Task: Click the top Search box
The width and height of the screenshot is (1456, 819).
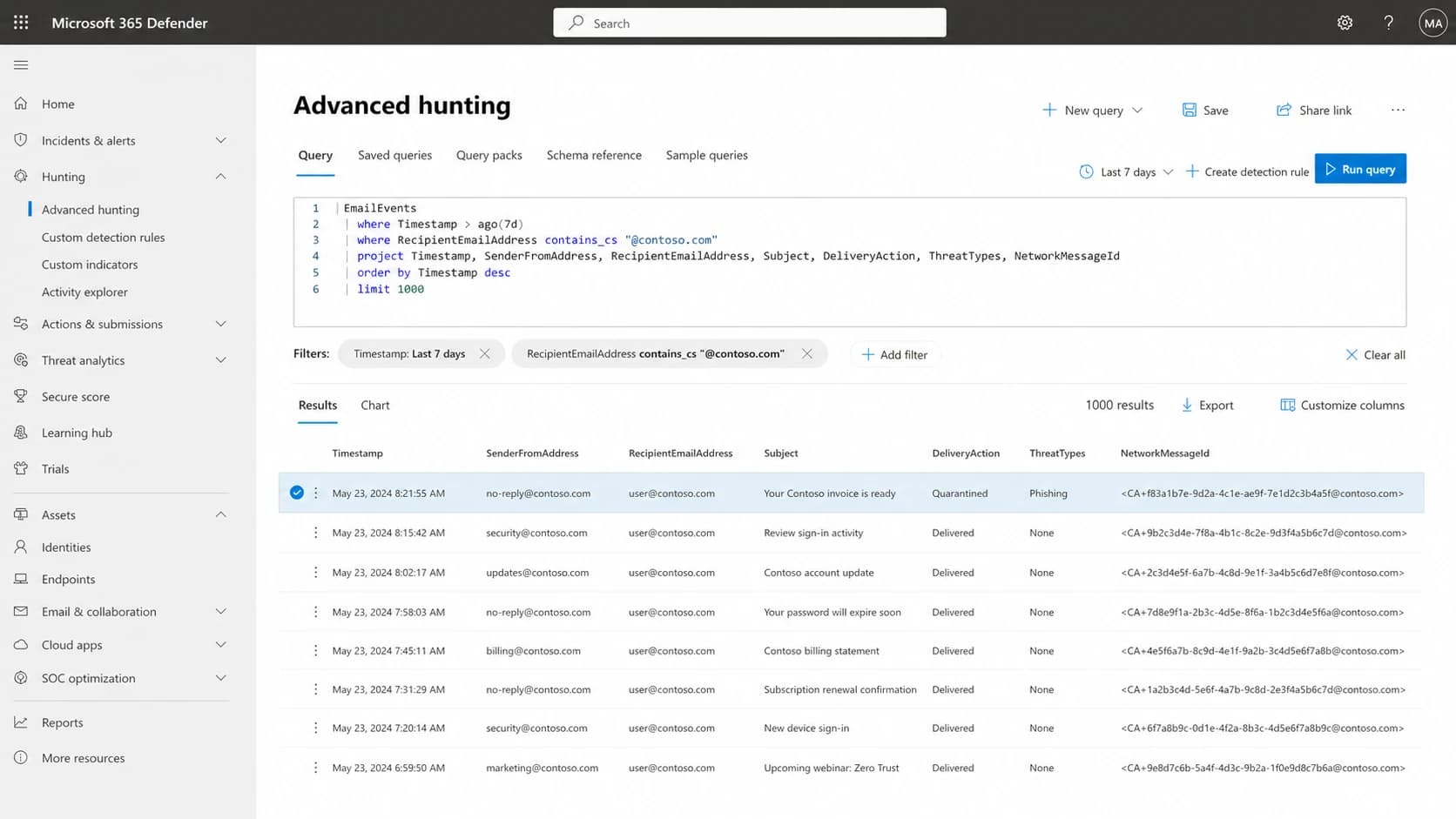Action: (x=750, y=23)
